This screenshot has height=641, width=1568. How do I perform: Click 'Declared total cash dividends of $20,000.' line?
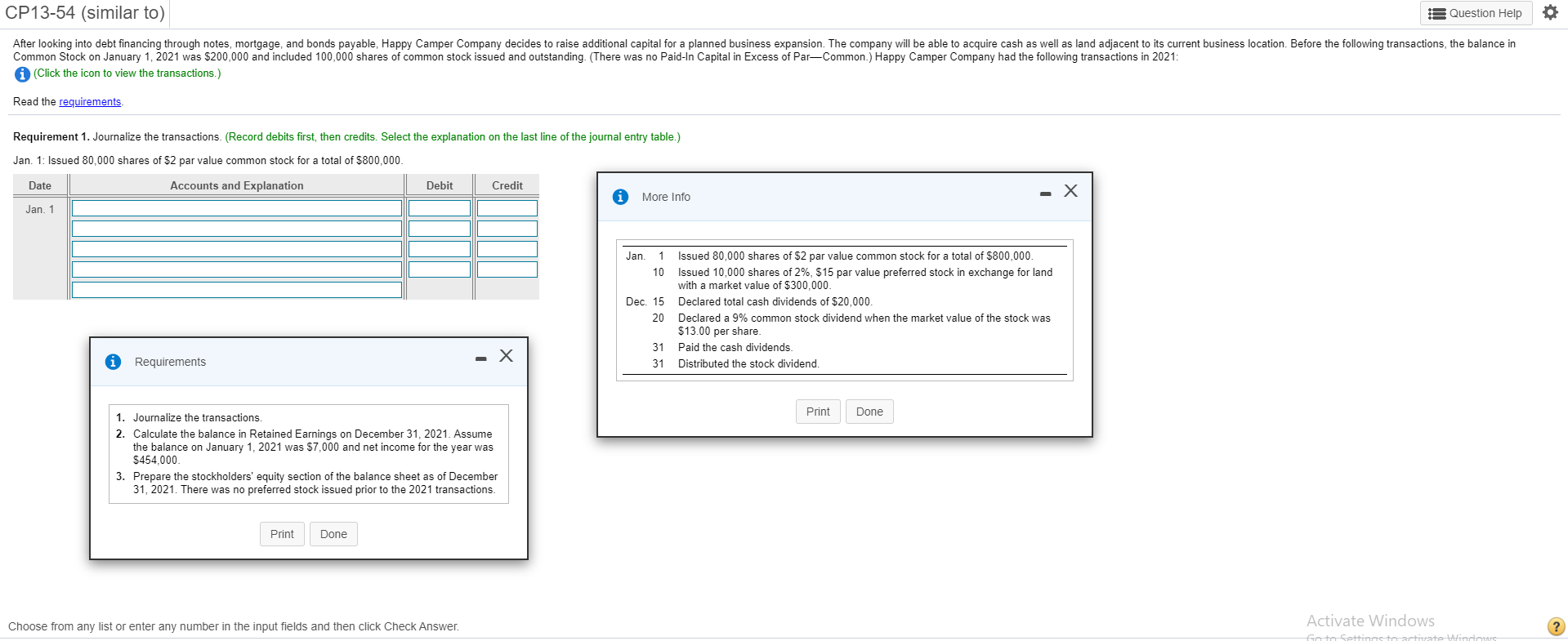click(775, 302)
